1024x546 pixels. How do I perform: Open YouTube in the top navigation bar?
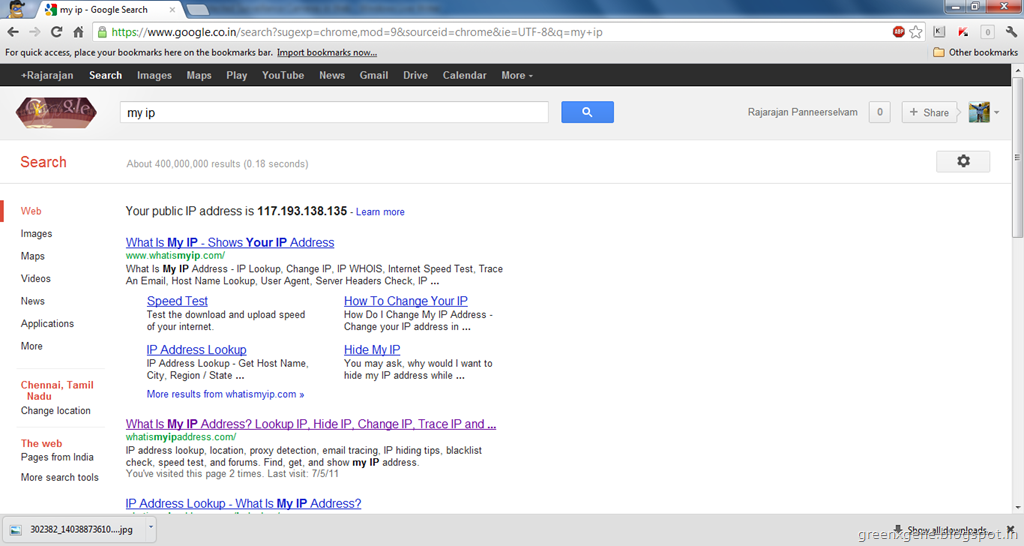283,75
